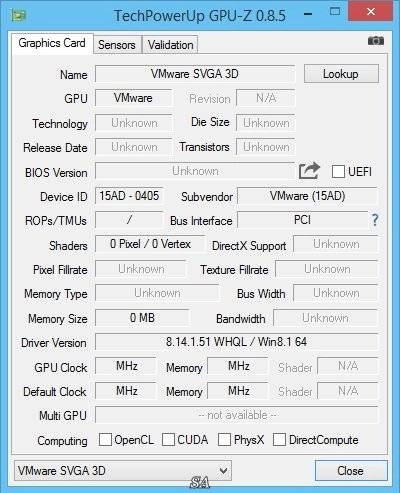Click the Multi GPU not available field
The image size is (400, 493).
tap(236, 415)
